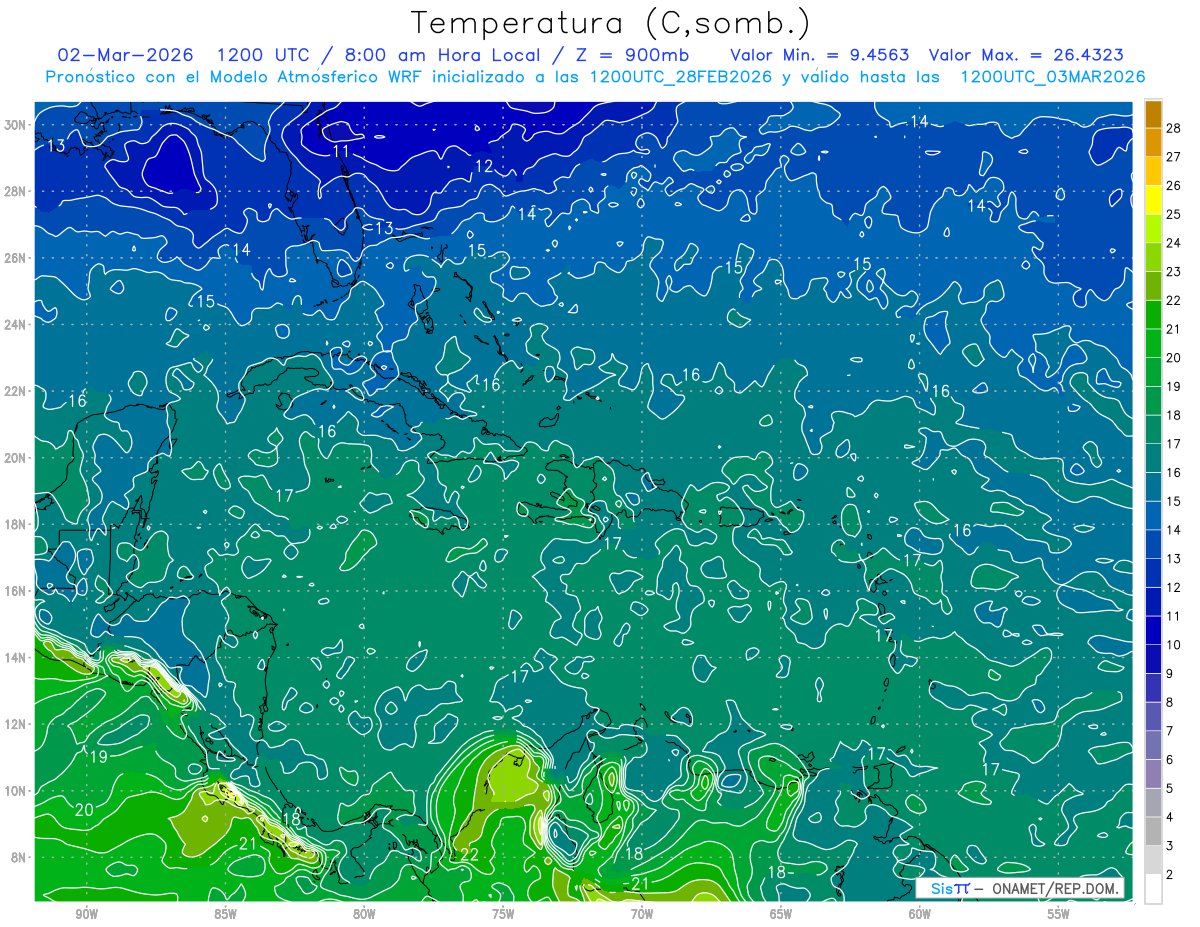Click the '60W' longitude axis label

[920, 914]
